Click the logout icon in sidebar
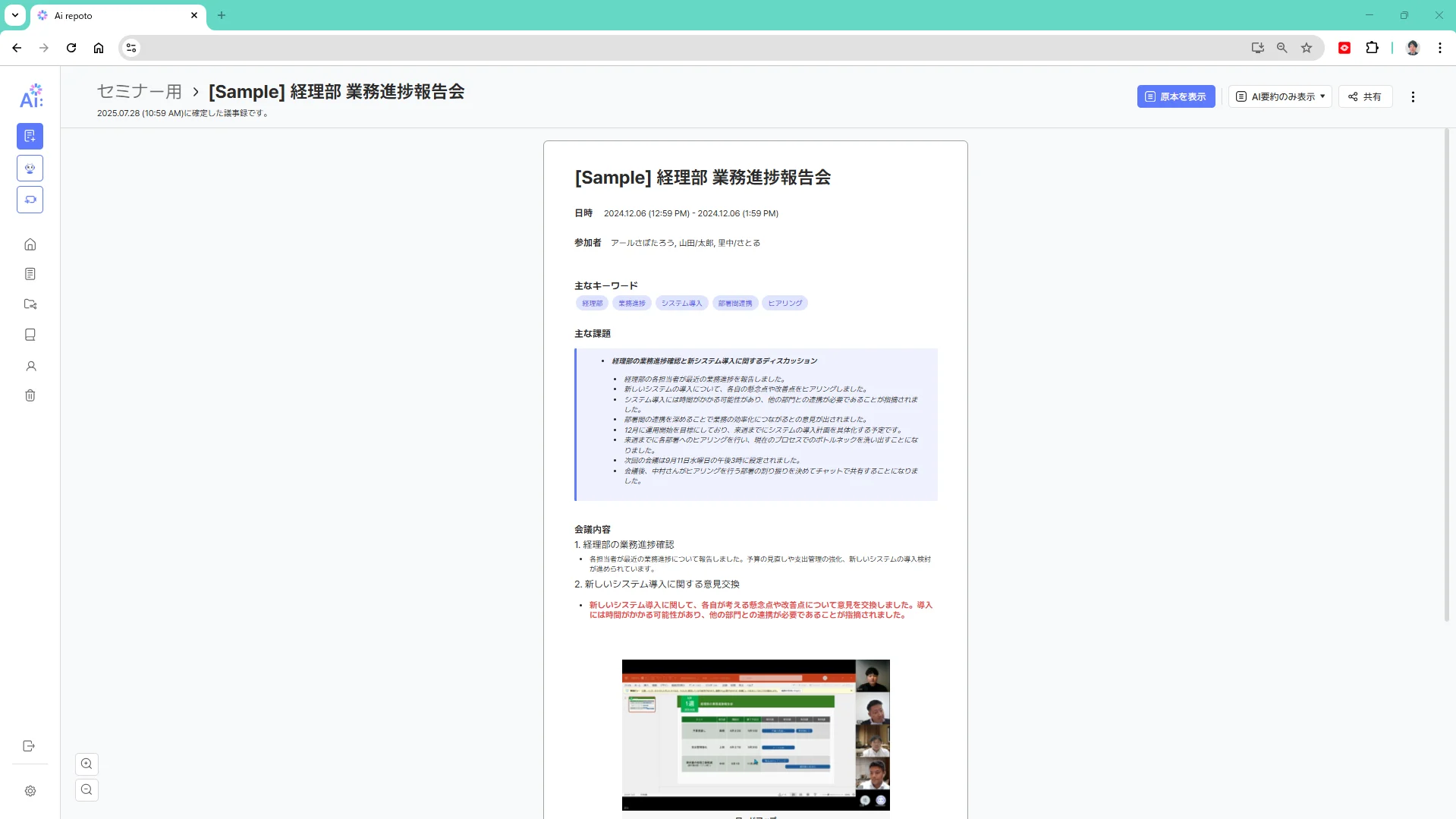The width and height of the screenshot is (1456, 819). tap(29, 746)
